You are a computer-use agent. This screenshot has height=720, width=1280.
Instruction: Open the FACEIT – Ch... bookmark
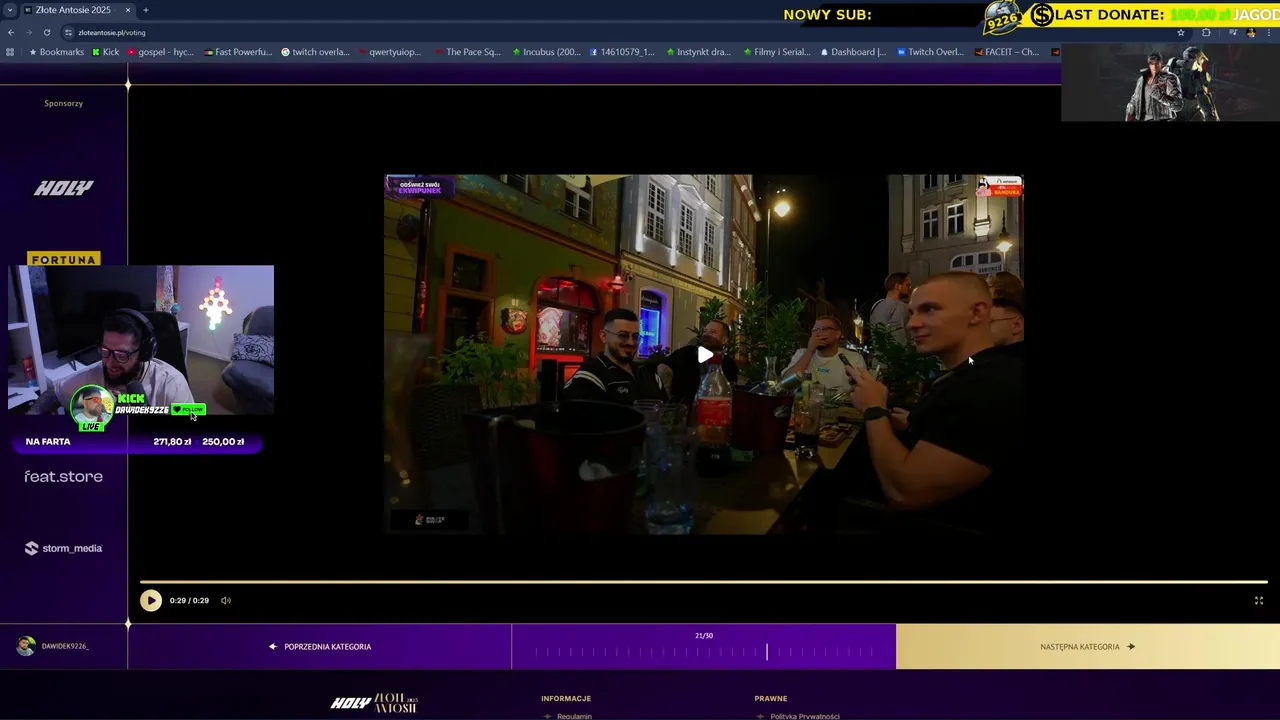click(1008, 52)
